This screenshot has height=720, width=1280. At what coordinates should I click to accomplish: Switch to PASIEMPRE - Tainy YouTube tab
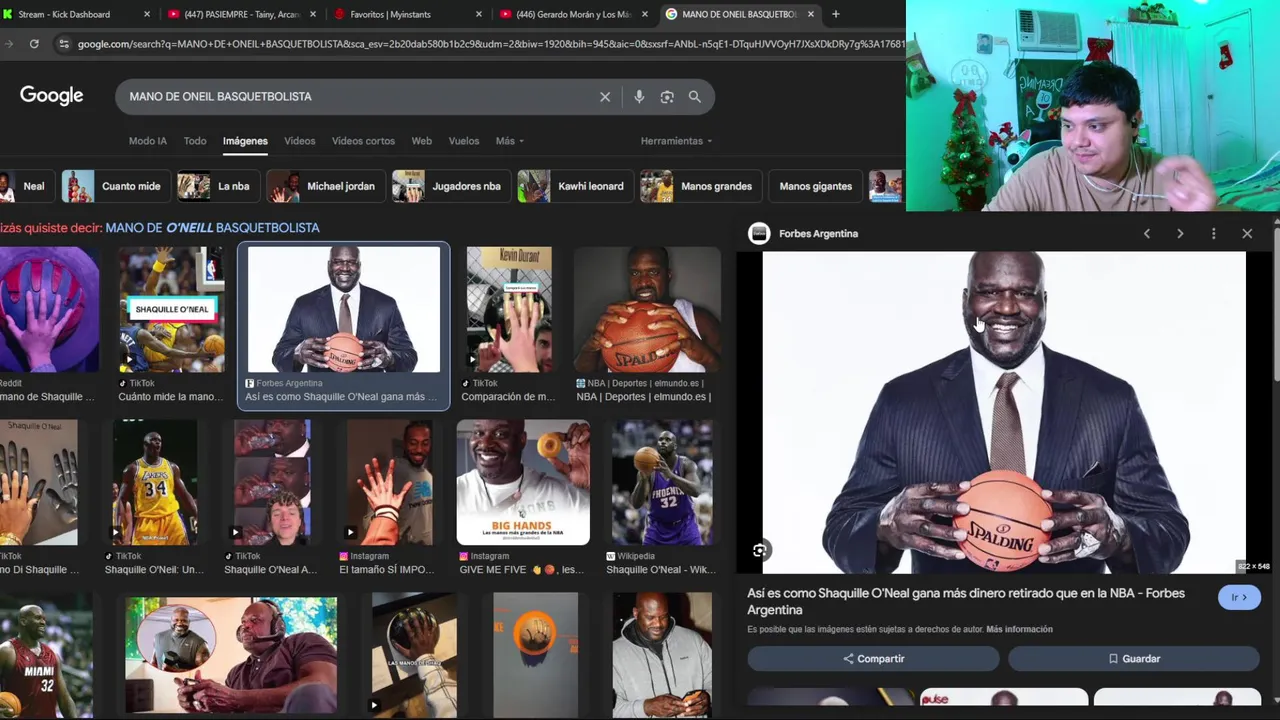coord(242,14)
